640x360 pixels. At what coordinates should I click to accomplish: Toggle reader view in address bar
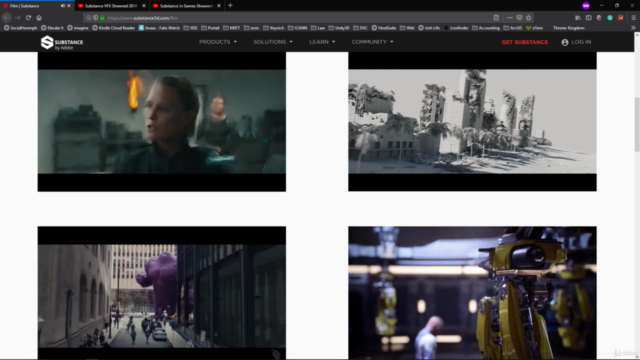point(496,18)
